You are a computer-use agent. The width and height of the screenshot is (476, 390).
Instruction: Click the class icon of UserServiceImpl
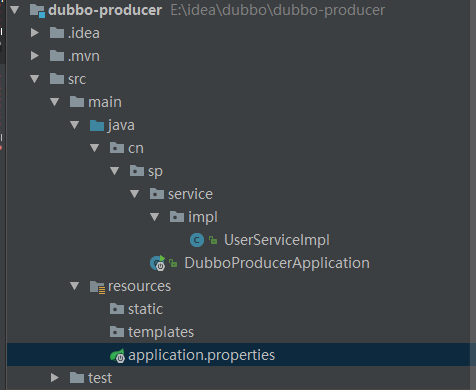tap(197, 240)
